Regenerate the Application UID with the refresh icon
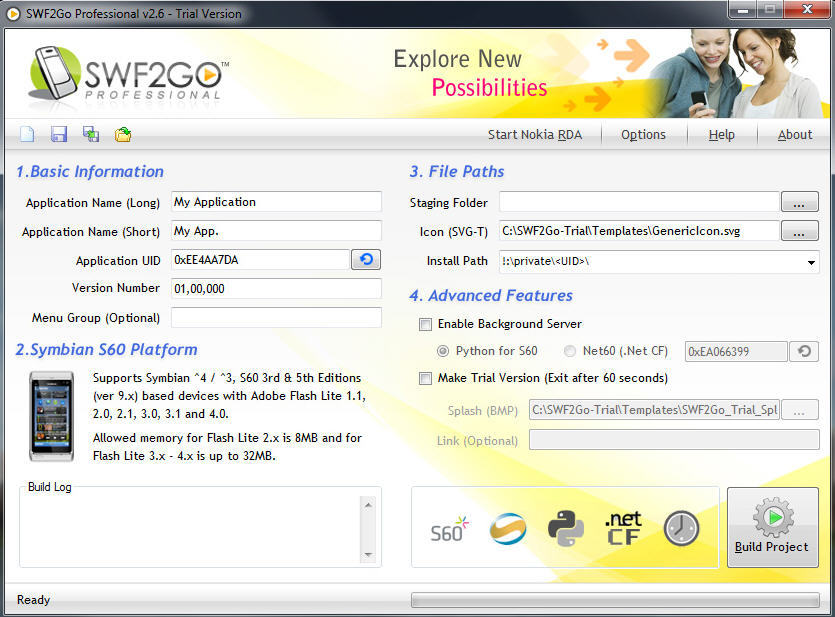The image size is (835, 617). click(366, 259)
